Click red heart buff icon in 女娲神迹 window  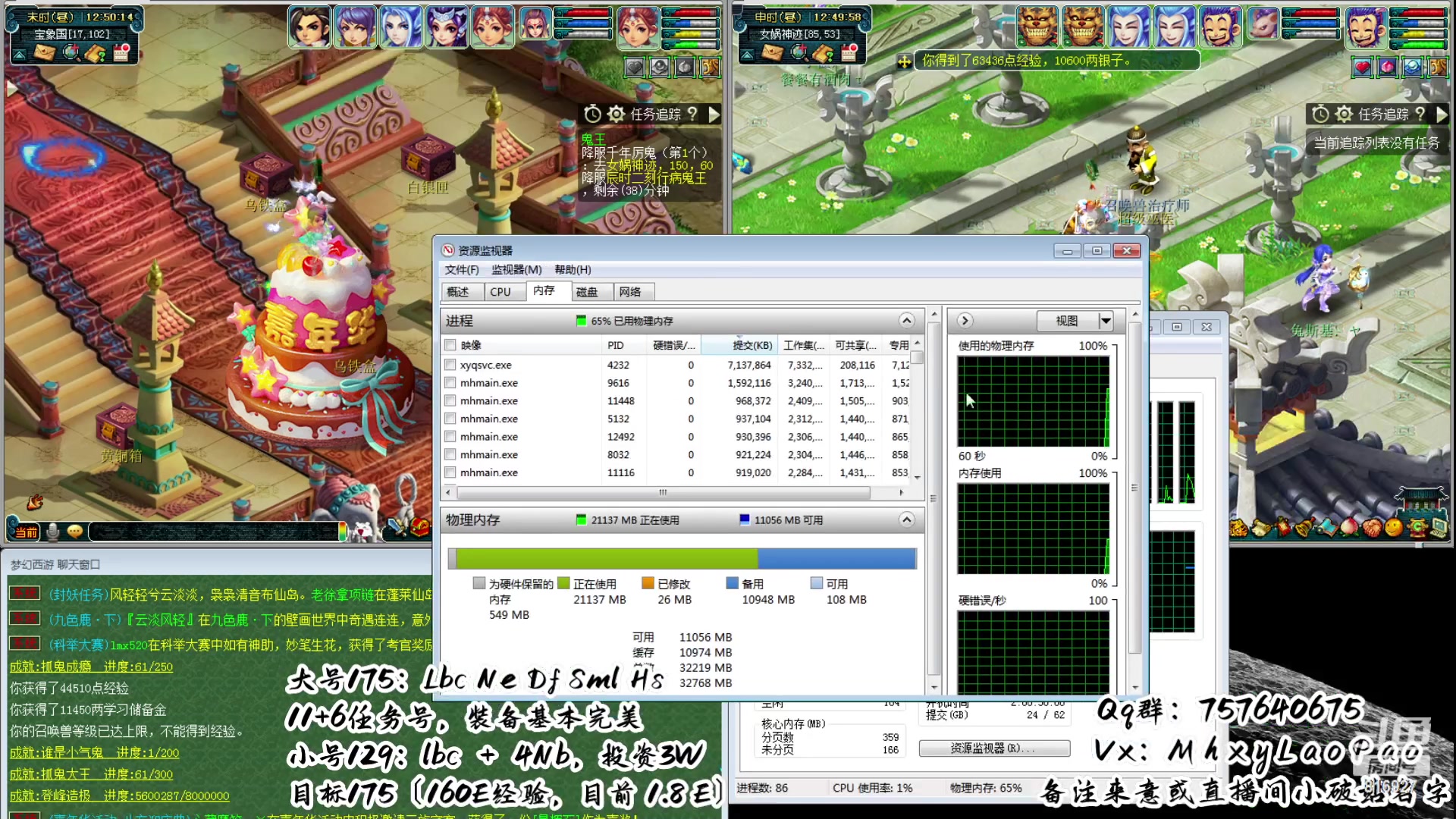pos(1362,67)
